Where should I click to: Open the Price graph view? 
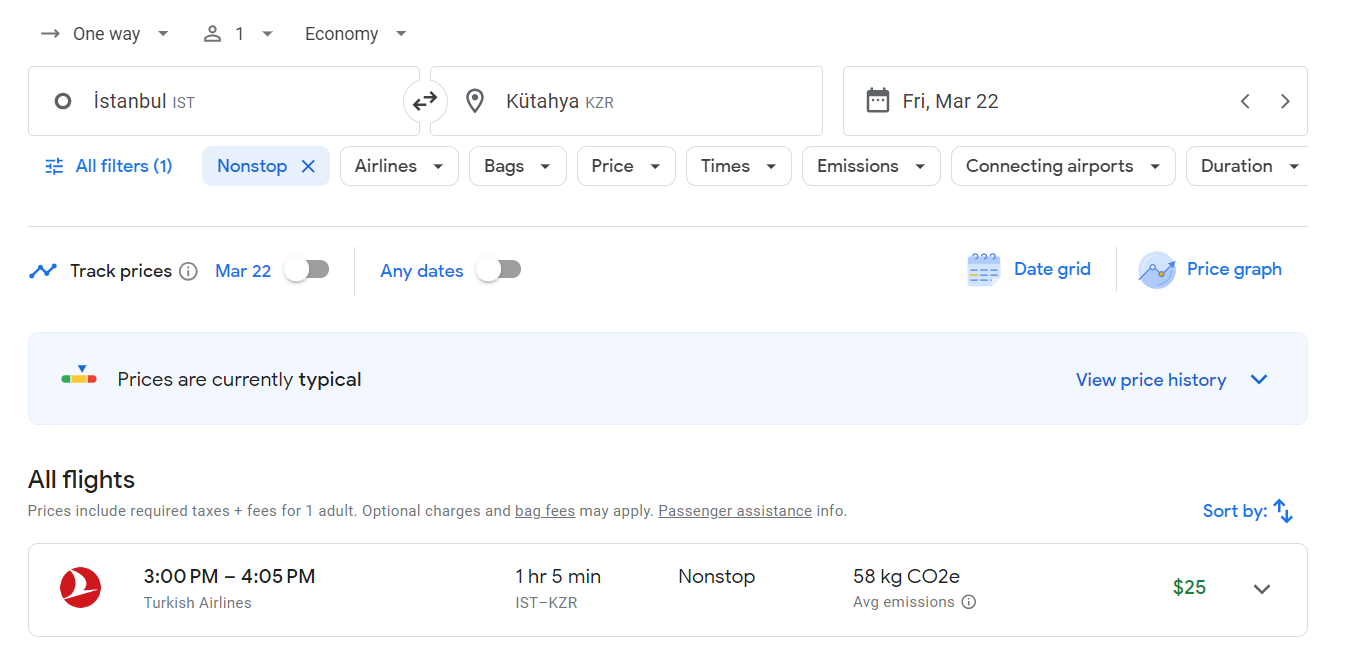click(1210, 270)
